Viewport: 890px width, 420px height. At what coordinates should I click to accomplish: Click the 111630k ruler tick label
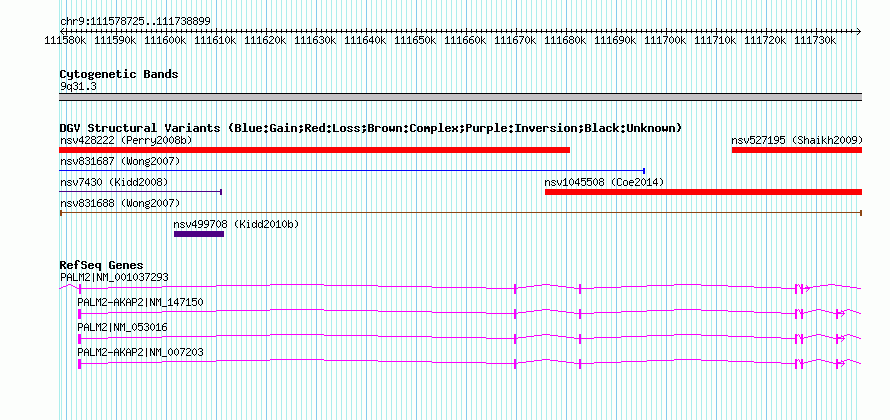point(316,40)
